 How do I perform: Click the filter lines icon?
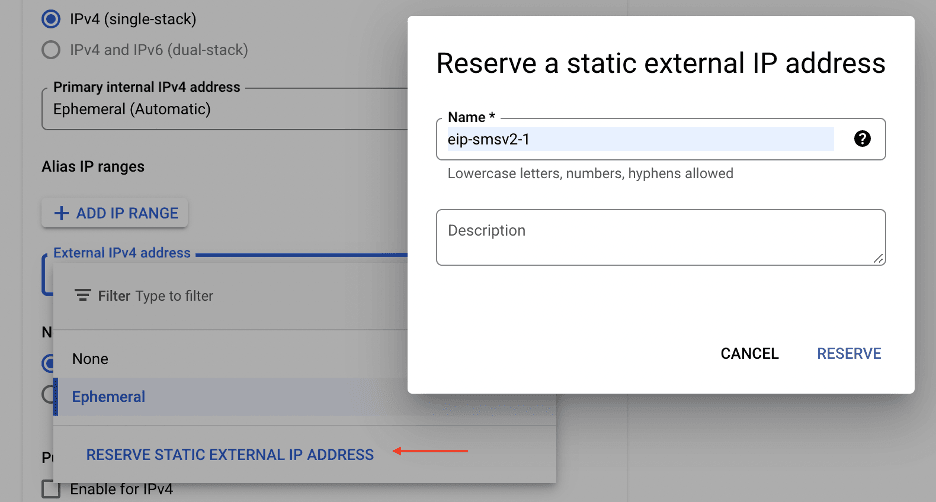click(83, 296)
